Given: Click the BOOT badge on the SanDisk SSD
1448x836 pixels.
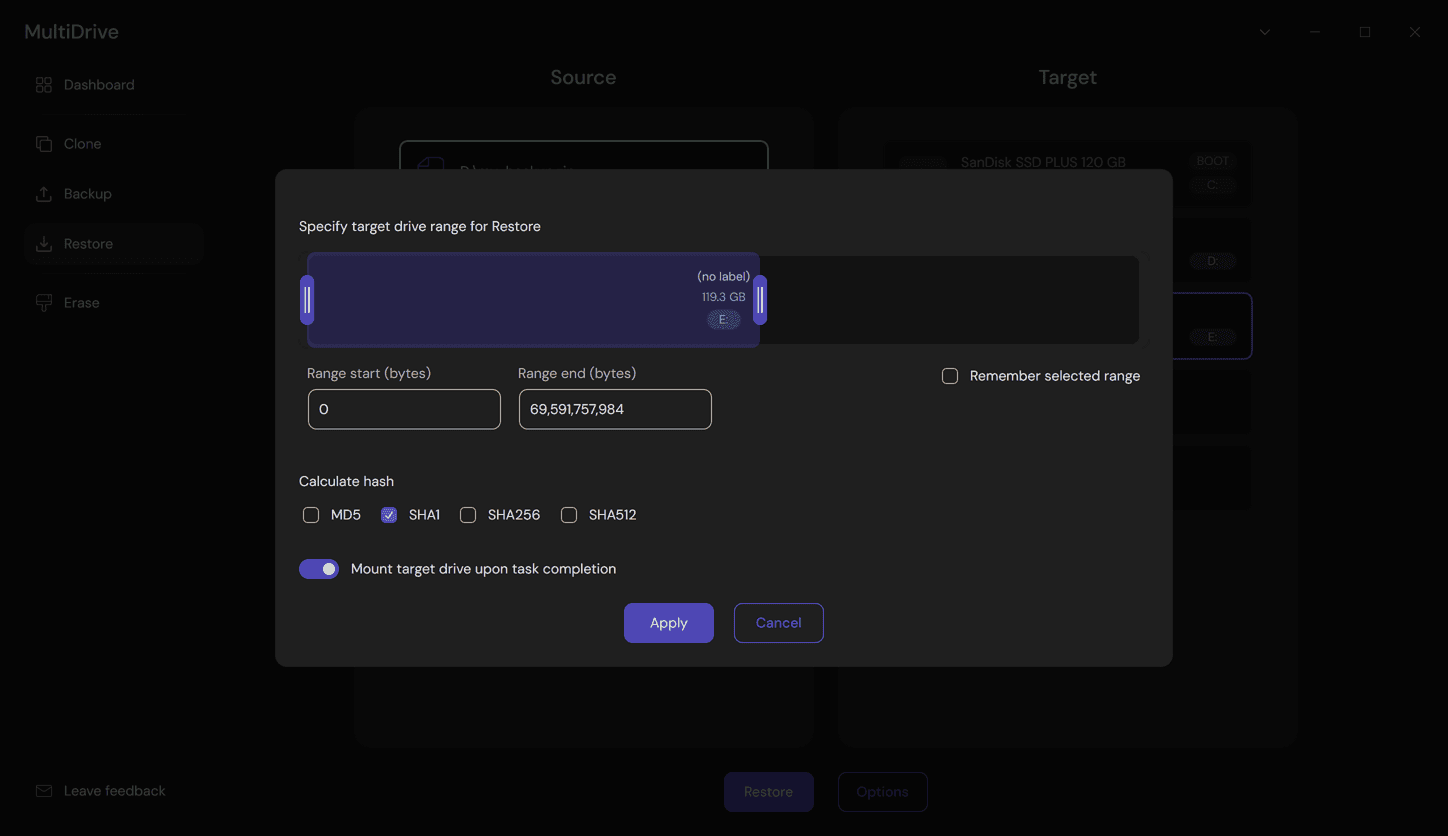Looking at the screenshot, I should pos(1212,160).
